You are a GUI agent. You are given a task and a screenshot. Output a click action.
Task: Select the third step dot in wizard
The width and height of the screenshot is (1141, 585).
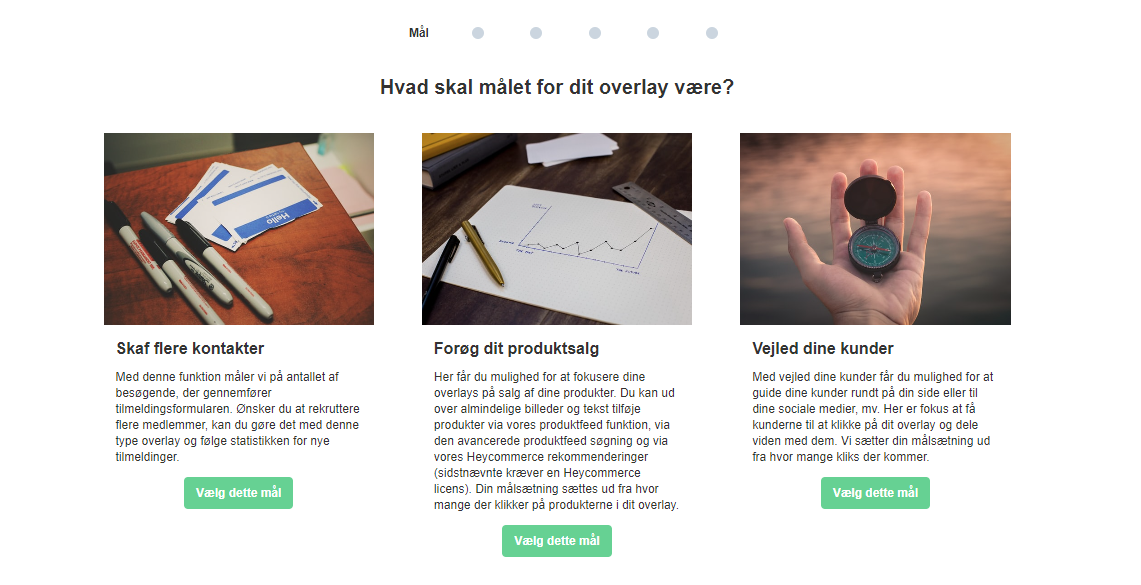(x=536, y=33)
